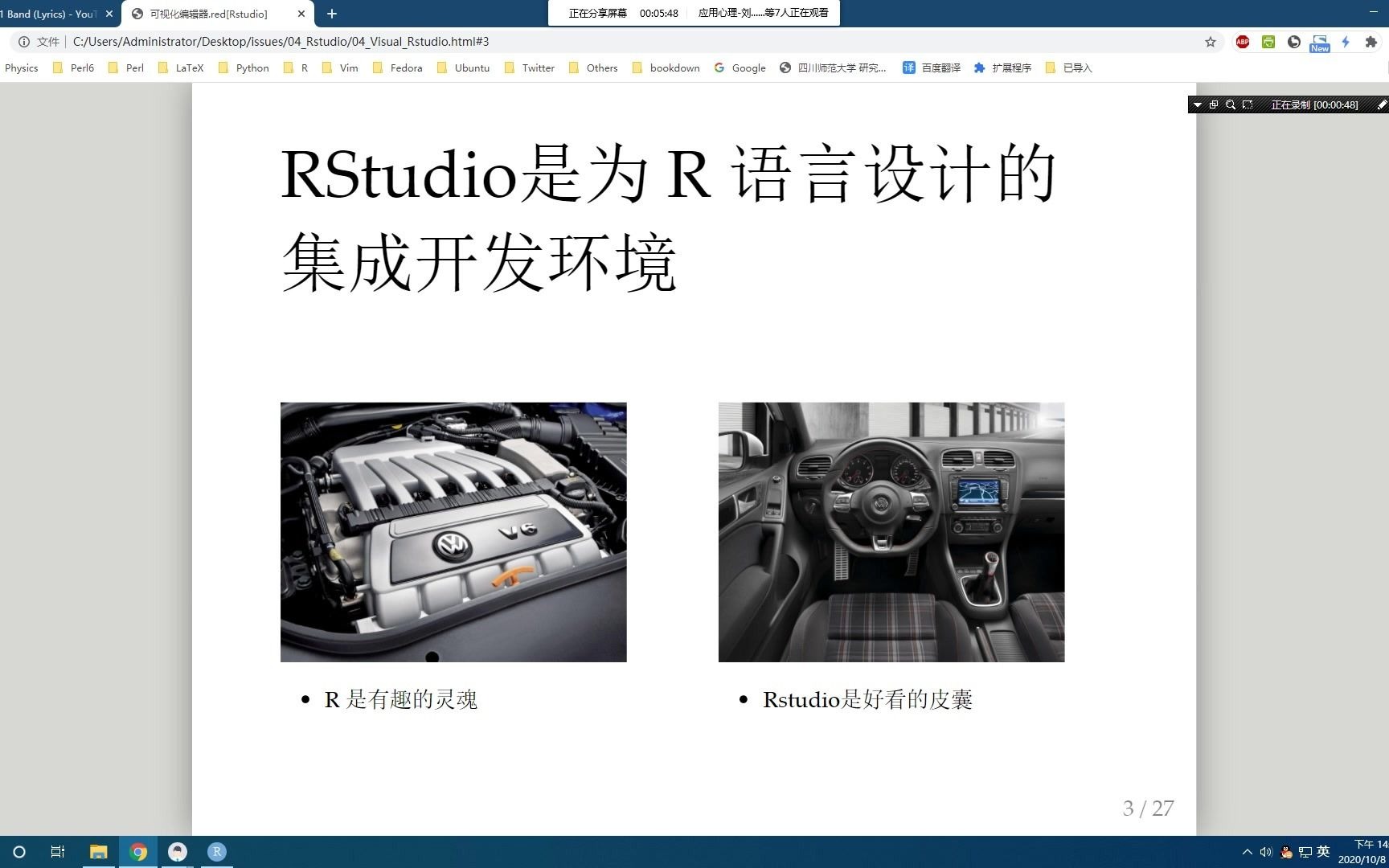Launch RStudio from the taskbar

coord(217,851)
